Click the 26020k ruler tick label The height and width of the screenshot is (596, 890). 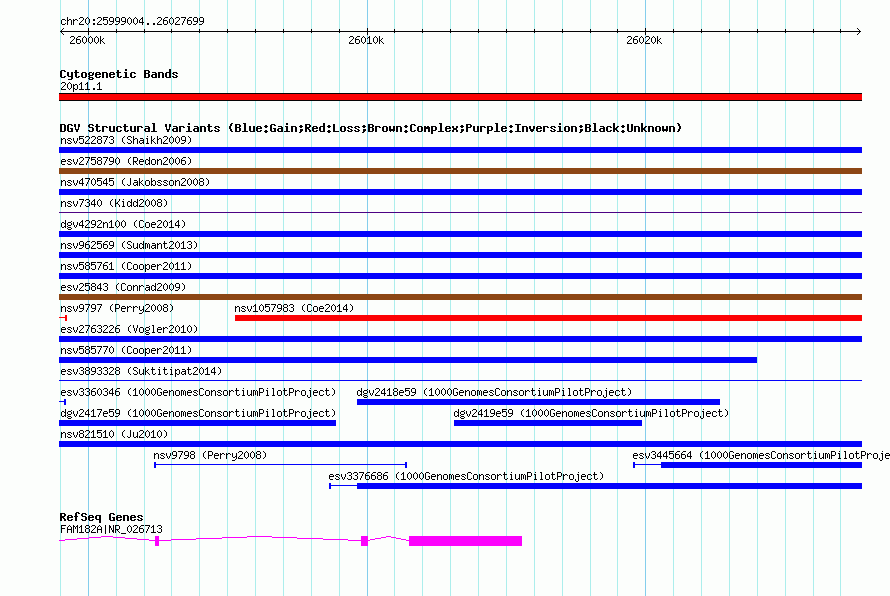(644, 40)
